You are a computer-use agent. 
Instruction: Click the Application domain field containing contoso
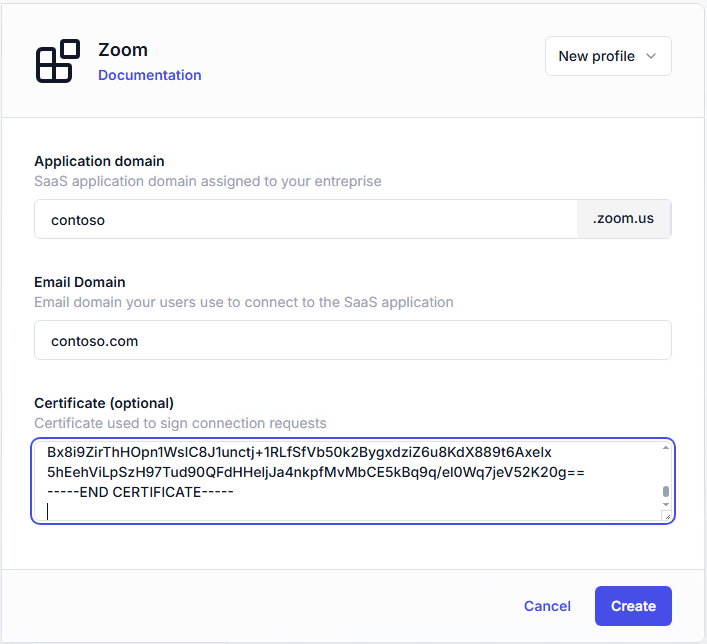[306, 219]
